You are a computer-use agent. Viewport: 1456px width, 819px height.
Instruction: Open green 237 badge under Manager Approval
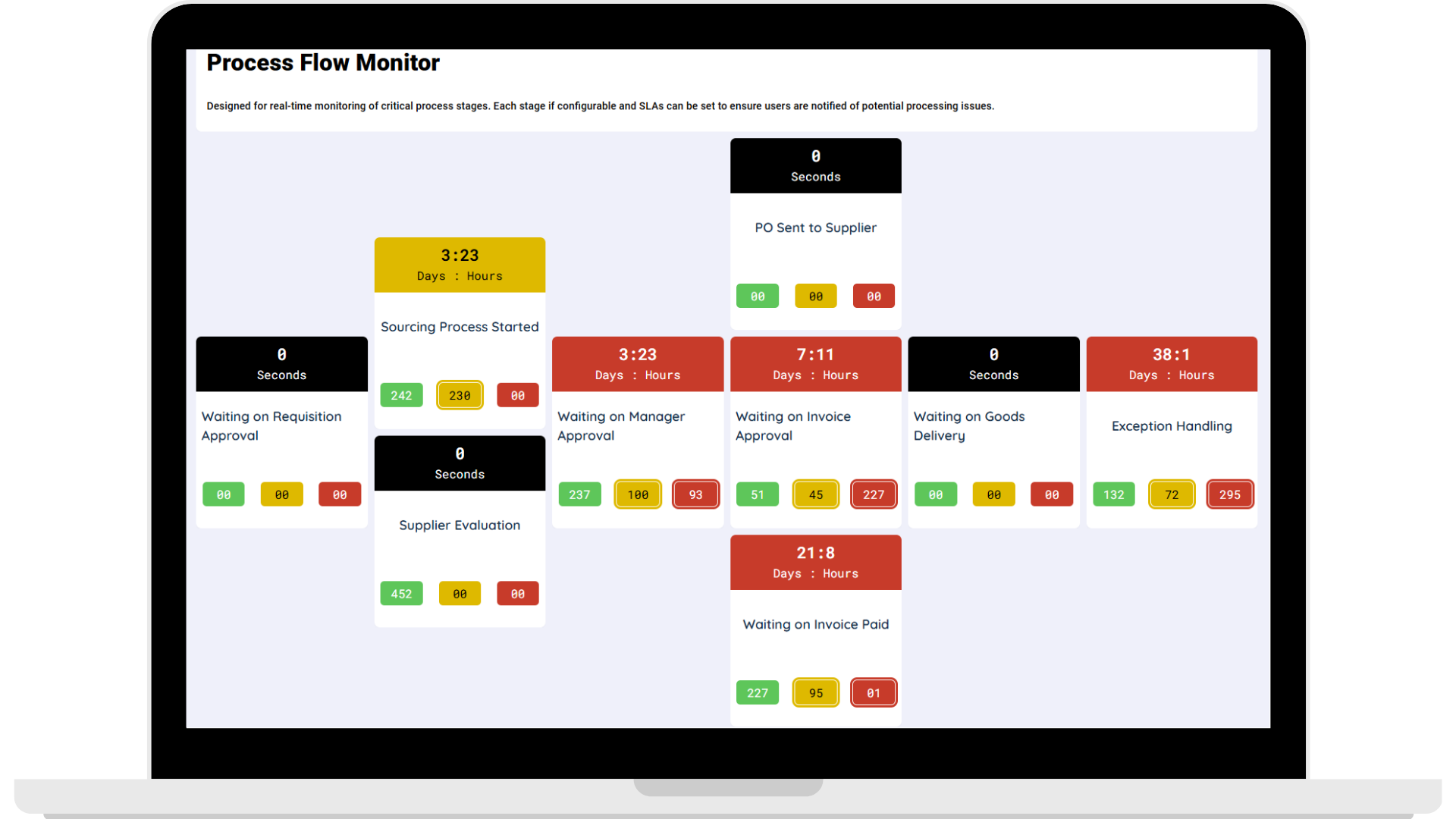pyautogui.click(x=579, y=494)
